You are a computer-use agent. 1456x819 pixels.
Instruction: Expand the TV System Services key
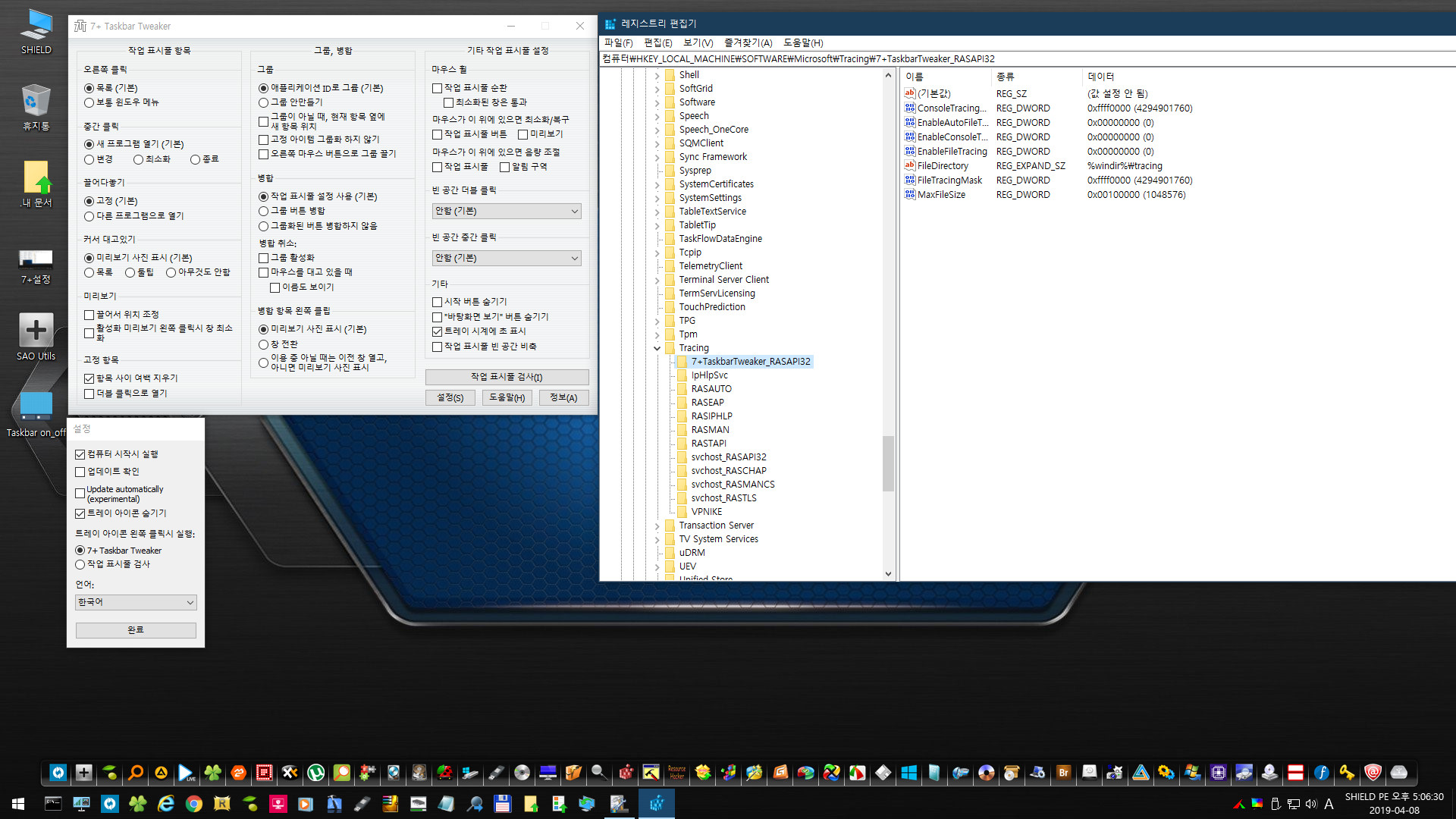(x=657, y=539)
